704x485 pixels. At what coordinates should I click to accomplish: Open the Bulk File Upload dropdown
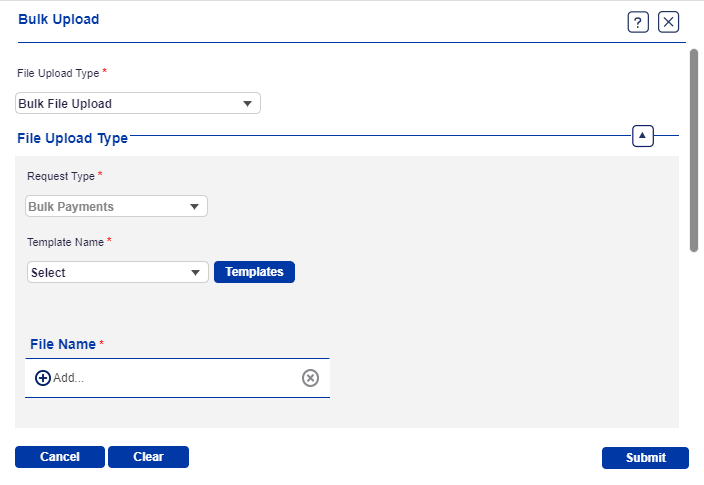(x=138, y=103)
